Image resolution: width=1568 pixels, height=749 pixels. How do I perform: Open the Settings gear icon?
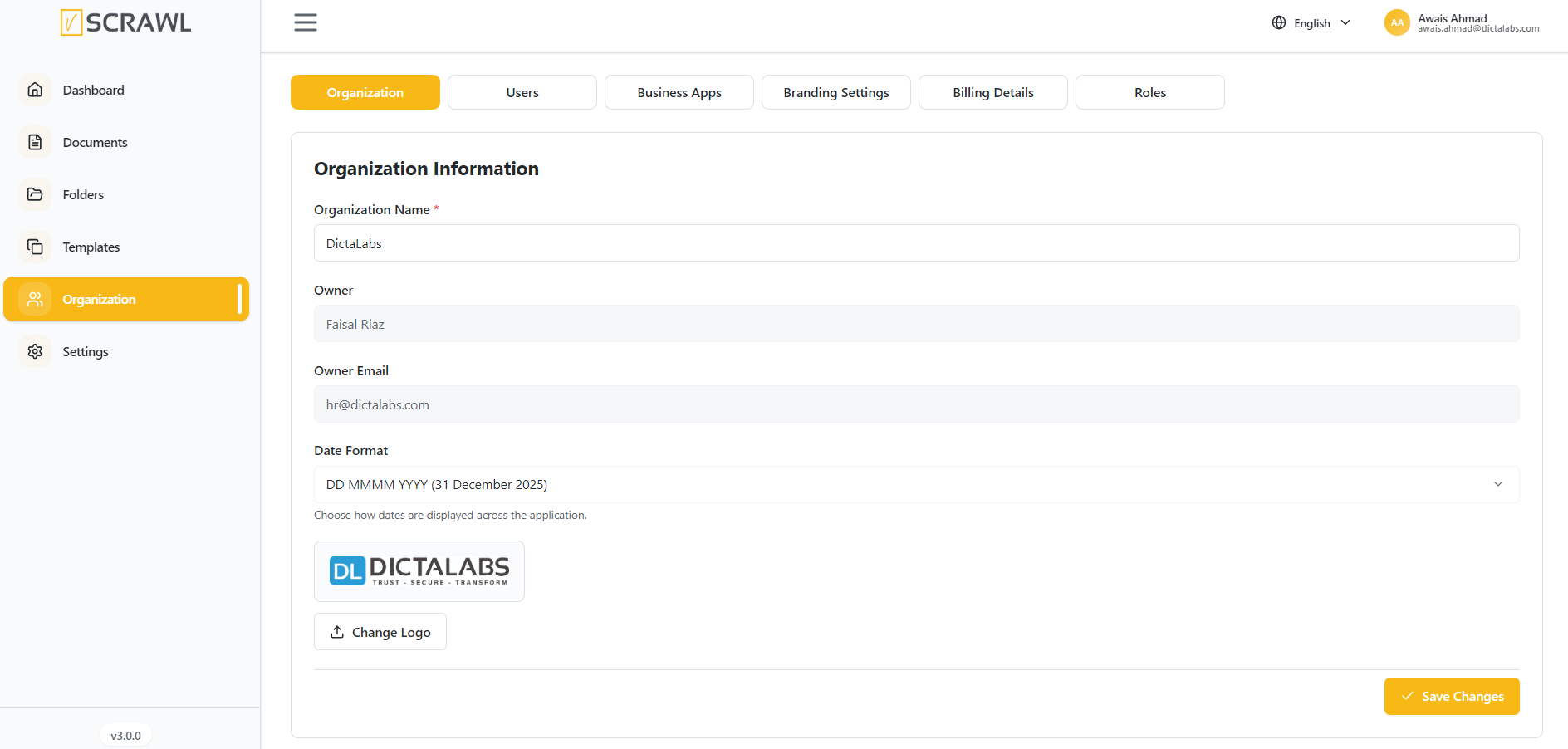[35, 351]
